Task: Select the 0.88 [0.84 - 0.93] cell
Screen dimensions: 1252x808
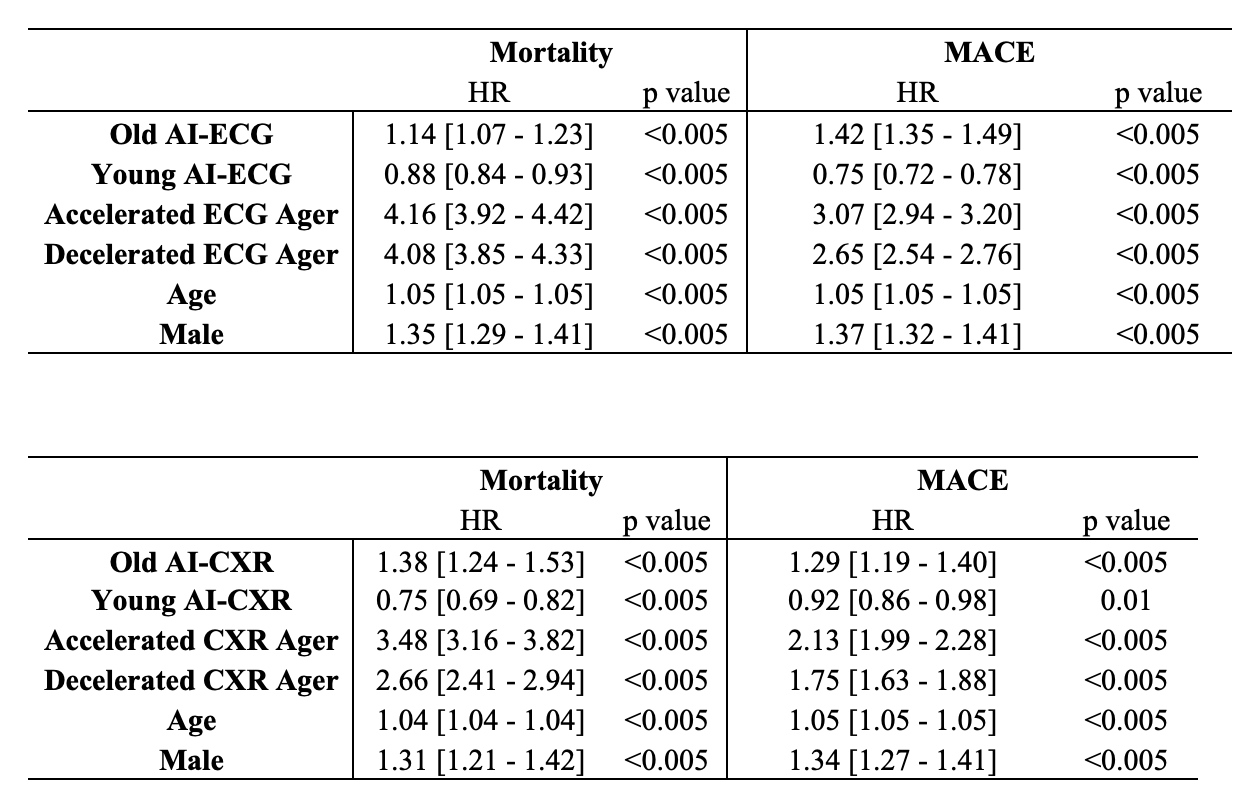Action: [489, 174]
